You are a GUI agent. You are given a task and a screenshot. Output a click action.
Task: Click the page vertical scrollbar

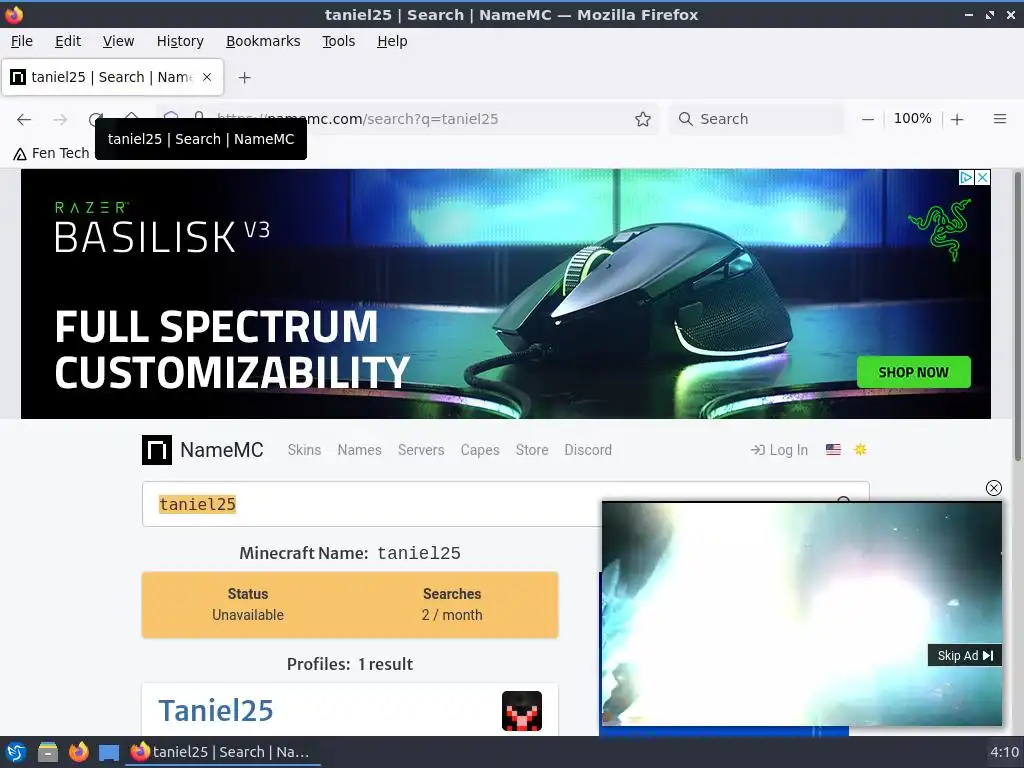[1017, 316]
